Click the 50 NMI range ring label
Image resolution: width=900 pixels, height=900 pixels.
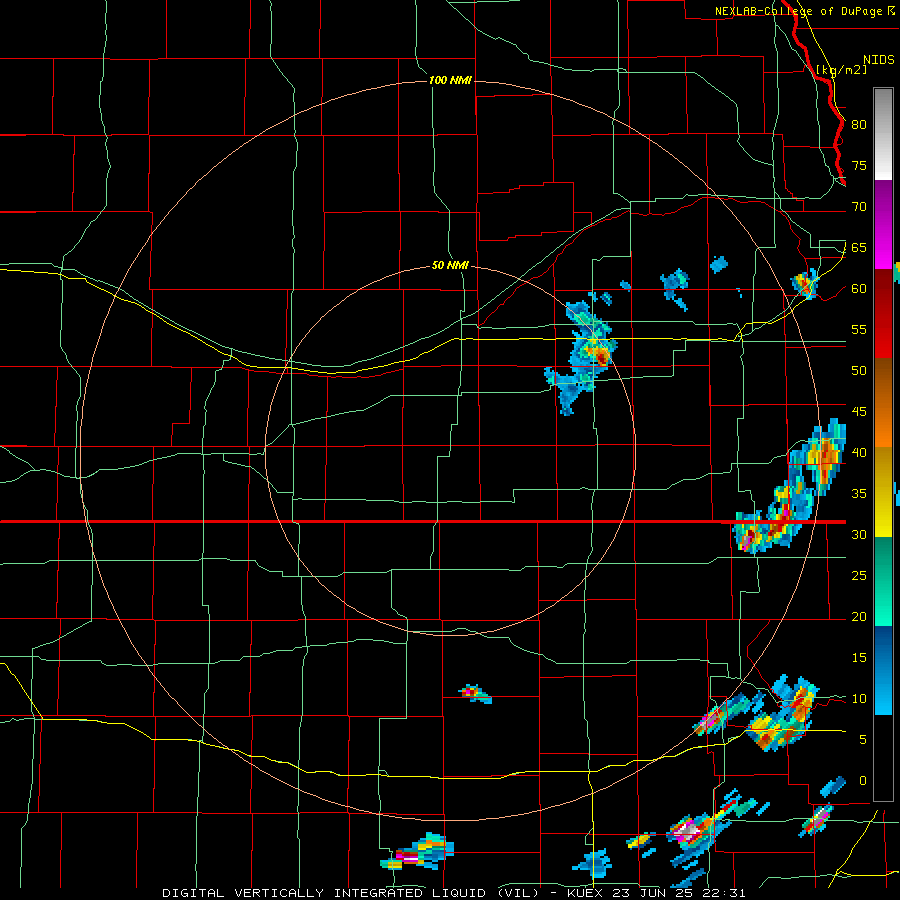(x=451, y=265)
